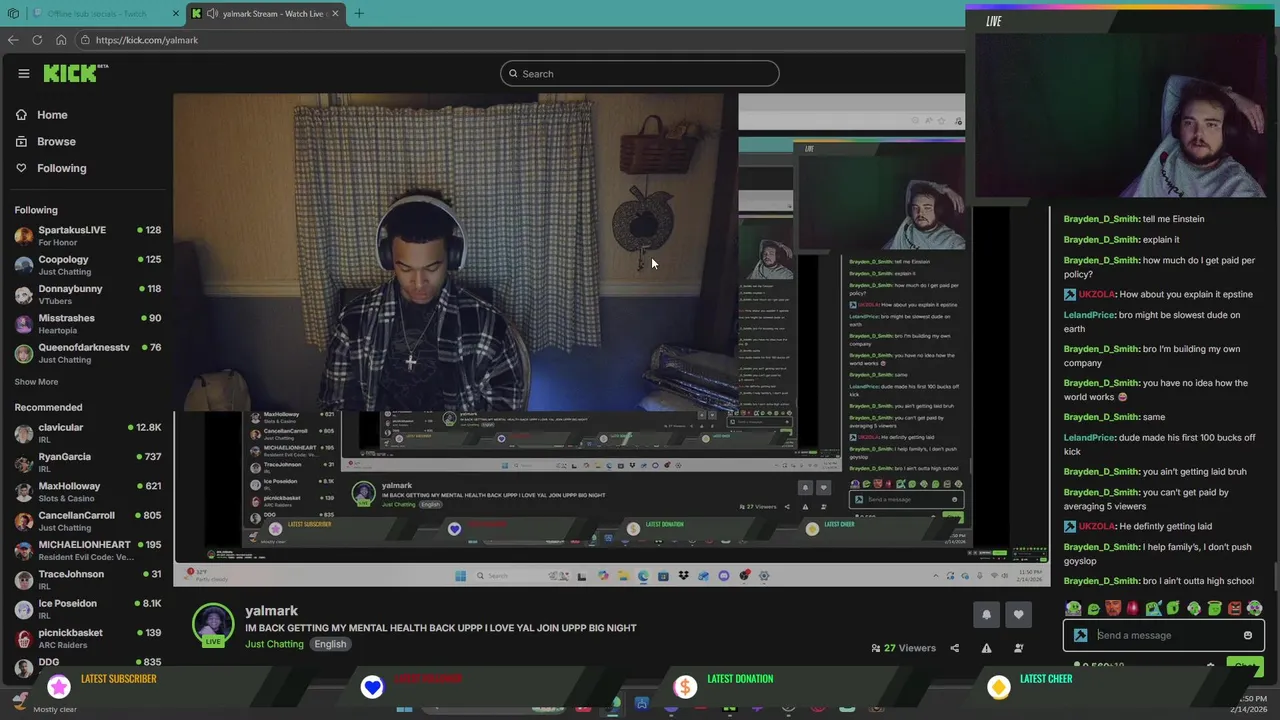This screenshot has height=720, width=1280.
Task: Click the live video player
Action: point(610,340)
